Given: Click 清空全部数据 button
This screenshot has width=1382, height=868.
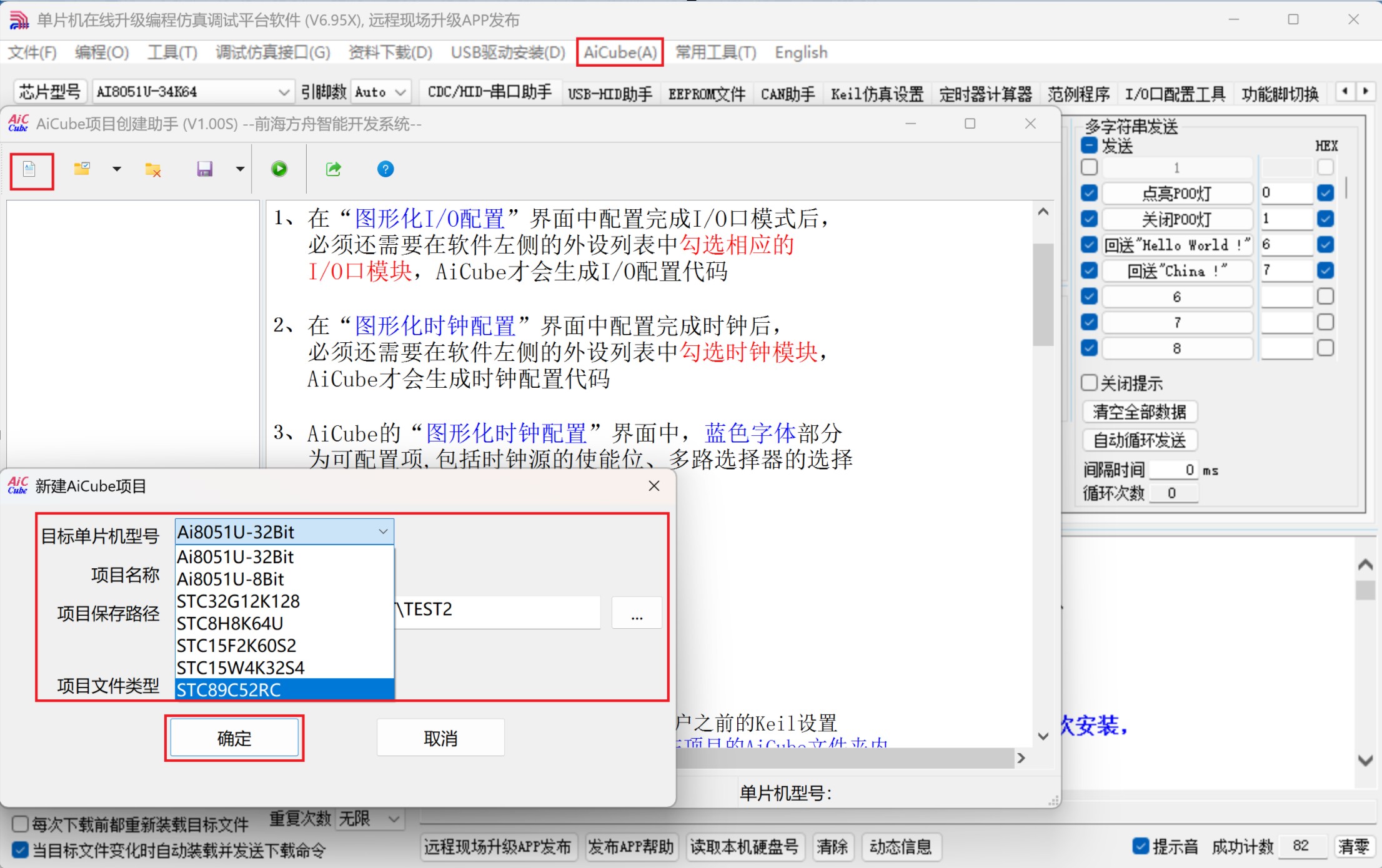Looking at the screenshot, I should pyautogui.click(x=1140, y=412).
